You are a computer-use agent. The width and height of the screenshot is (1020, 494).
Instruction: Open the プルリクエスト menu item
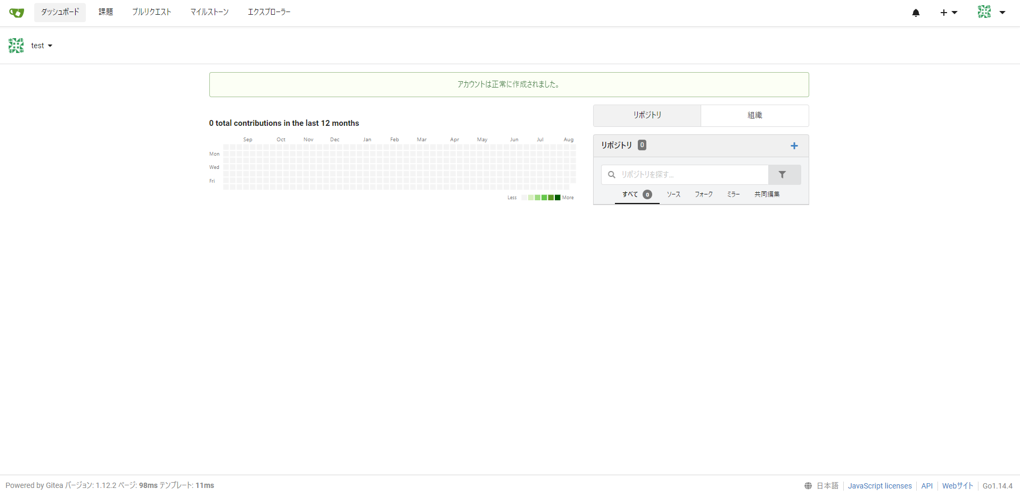pos(152,12)
